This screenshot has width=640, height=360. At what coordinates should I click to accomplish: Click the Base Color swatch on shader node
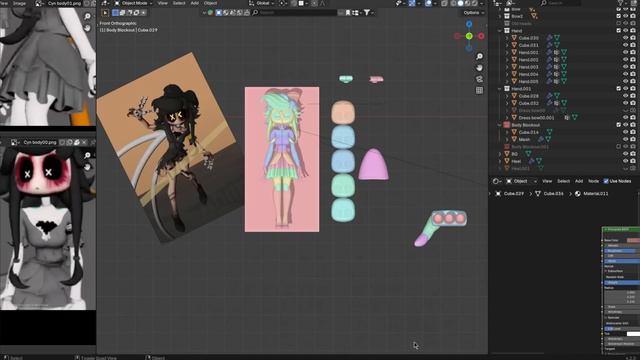(x=633, y=240)
